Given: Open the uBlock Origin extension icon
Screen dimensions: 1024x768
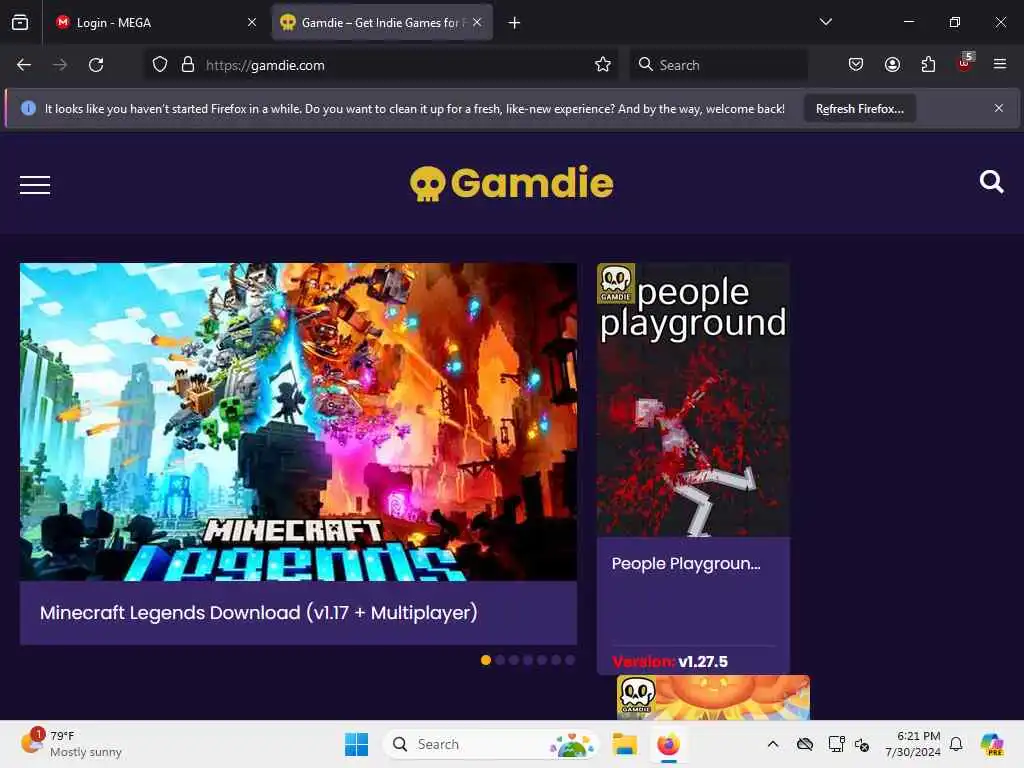Looking at the screenshot, I should coord(965,63).
